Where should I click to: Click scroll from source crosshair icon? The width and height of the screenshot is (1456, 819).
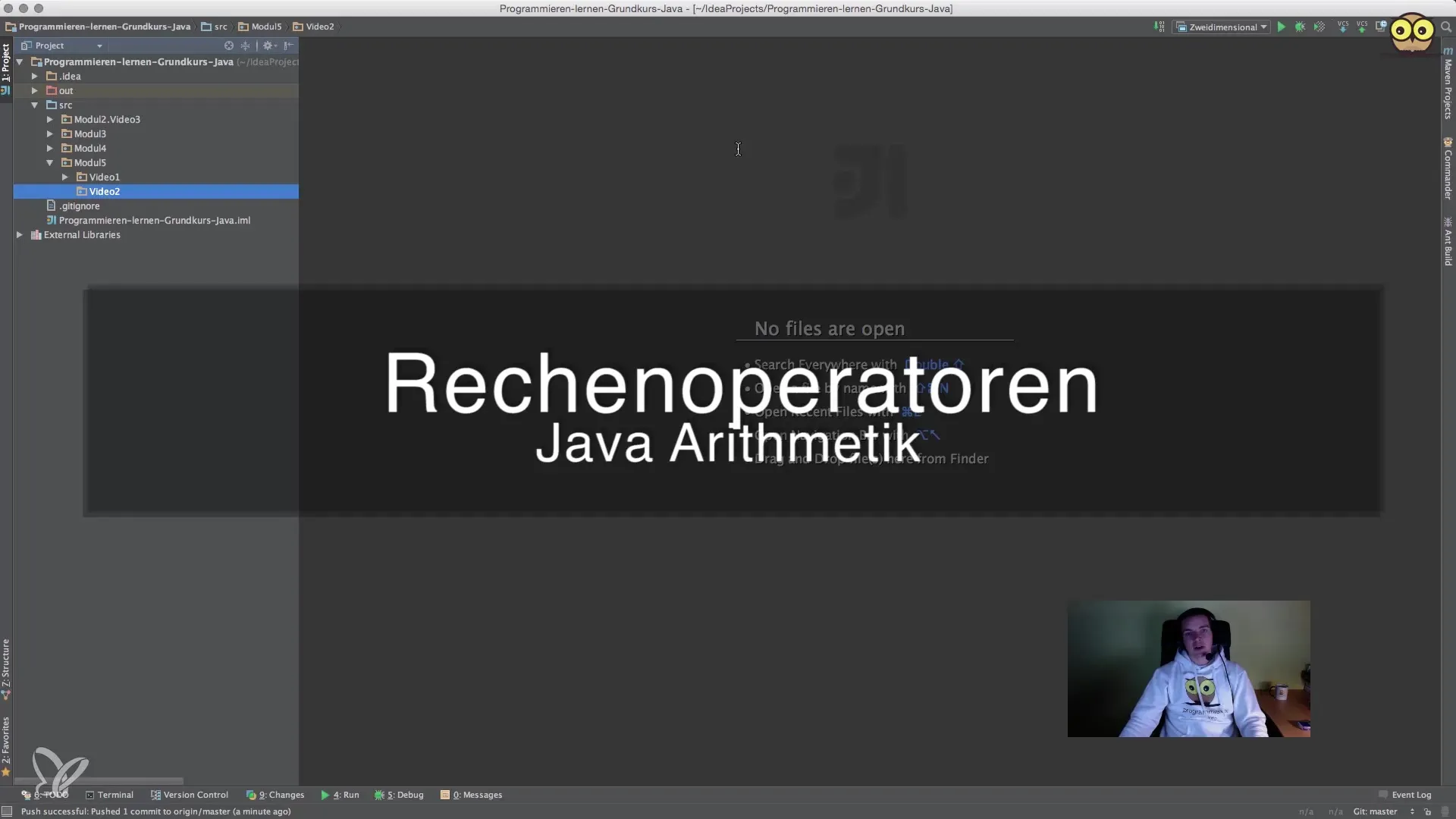[228, 45]
